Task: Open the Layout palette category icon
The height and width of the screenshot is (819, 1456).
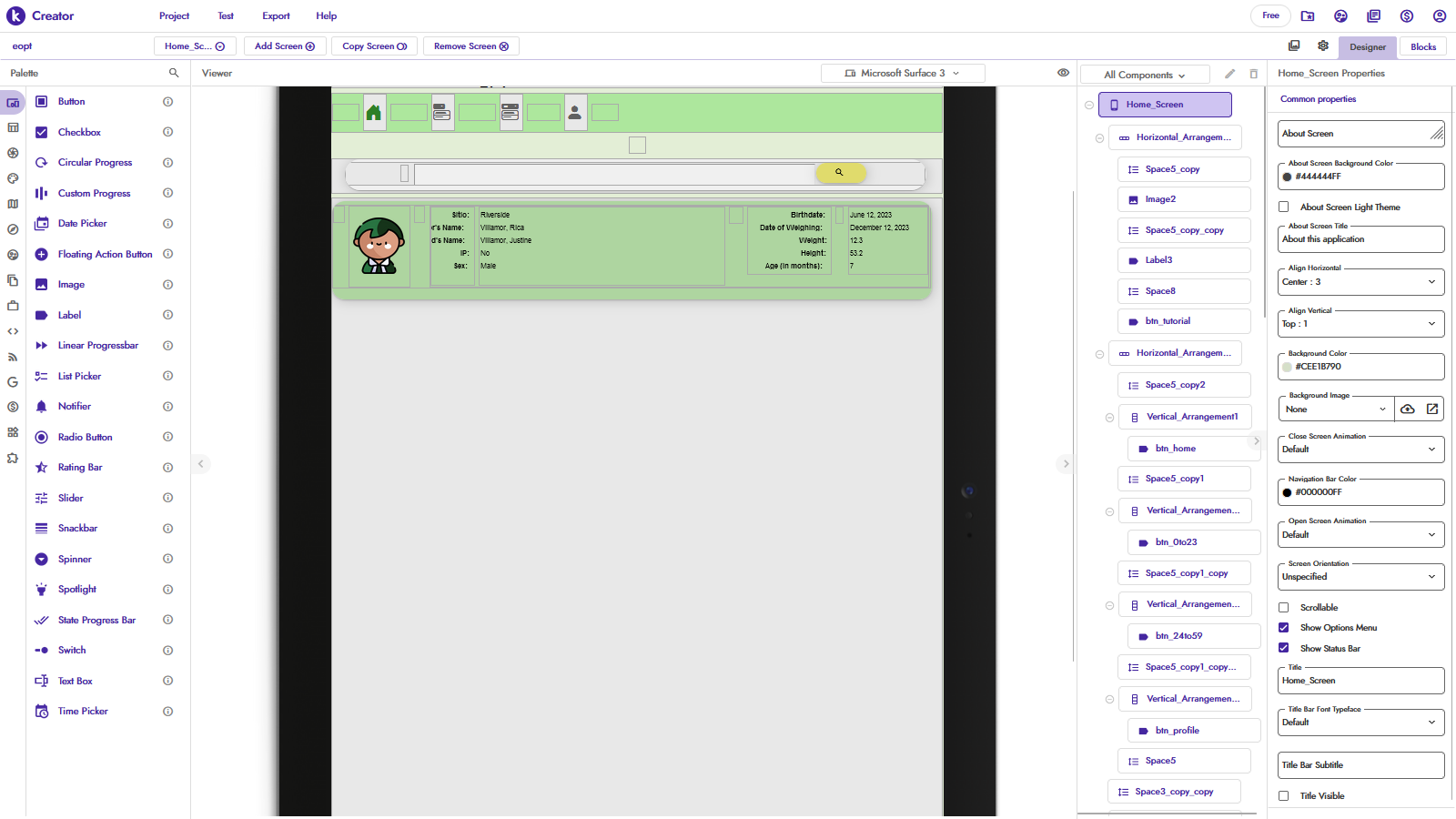Action: [x=13, y=127]
